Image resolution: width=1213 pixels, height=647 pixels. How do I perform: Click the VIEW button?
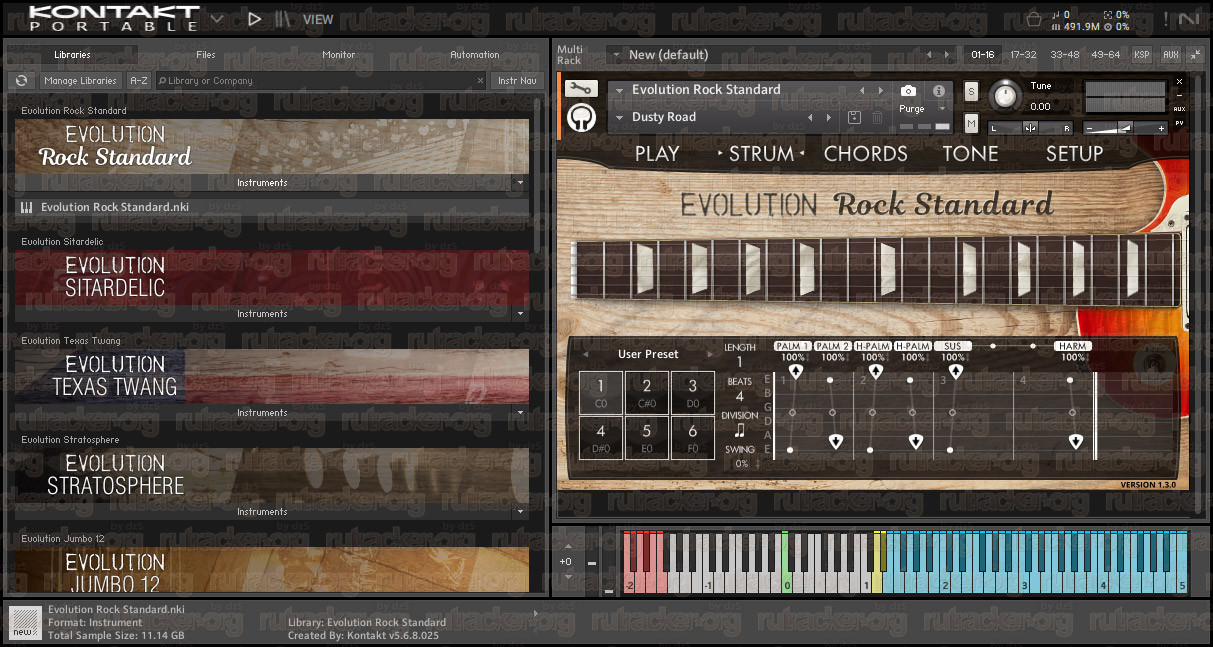point(318,19)
